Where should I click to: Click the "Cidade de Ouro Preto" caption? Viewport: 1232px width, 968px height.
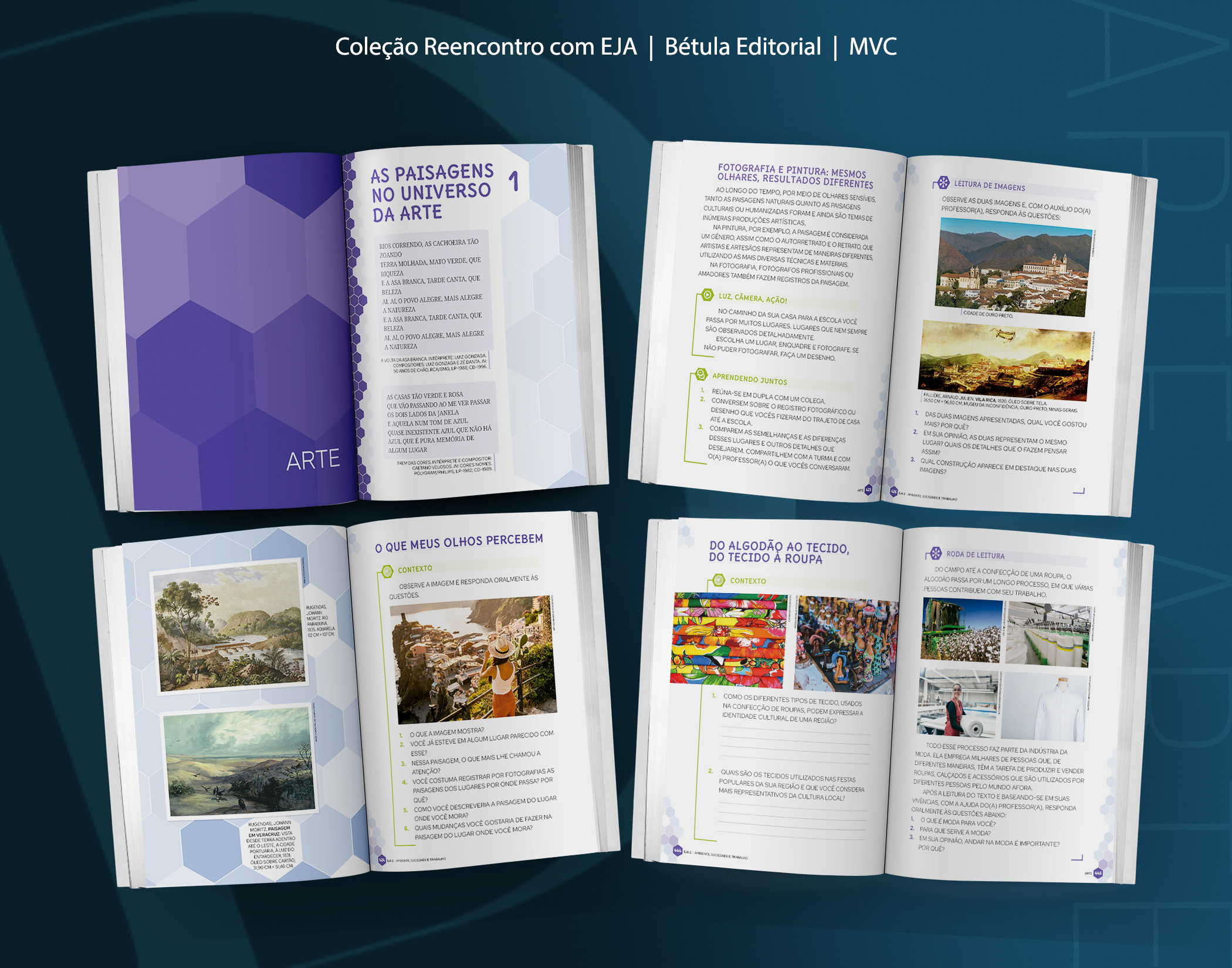(x=988, y=314)
